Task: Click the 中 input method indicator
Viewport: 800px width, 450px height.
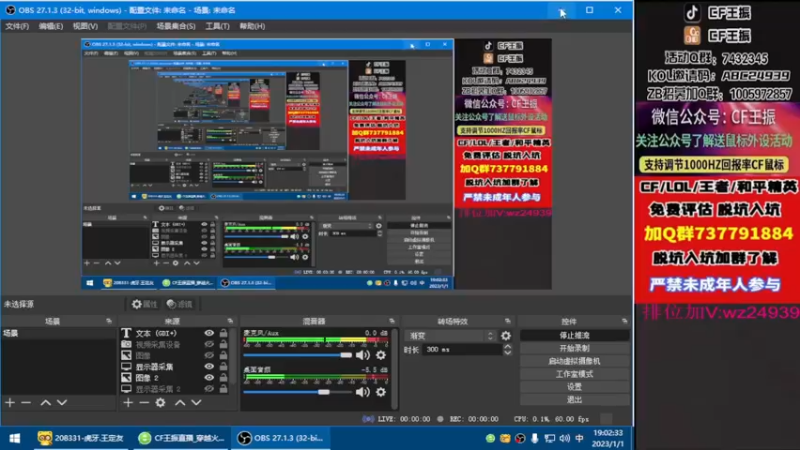Action: click(x=580, y=438)
